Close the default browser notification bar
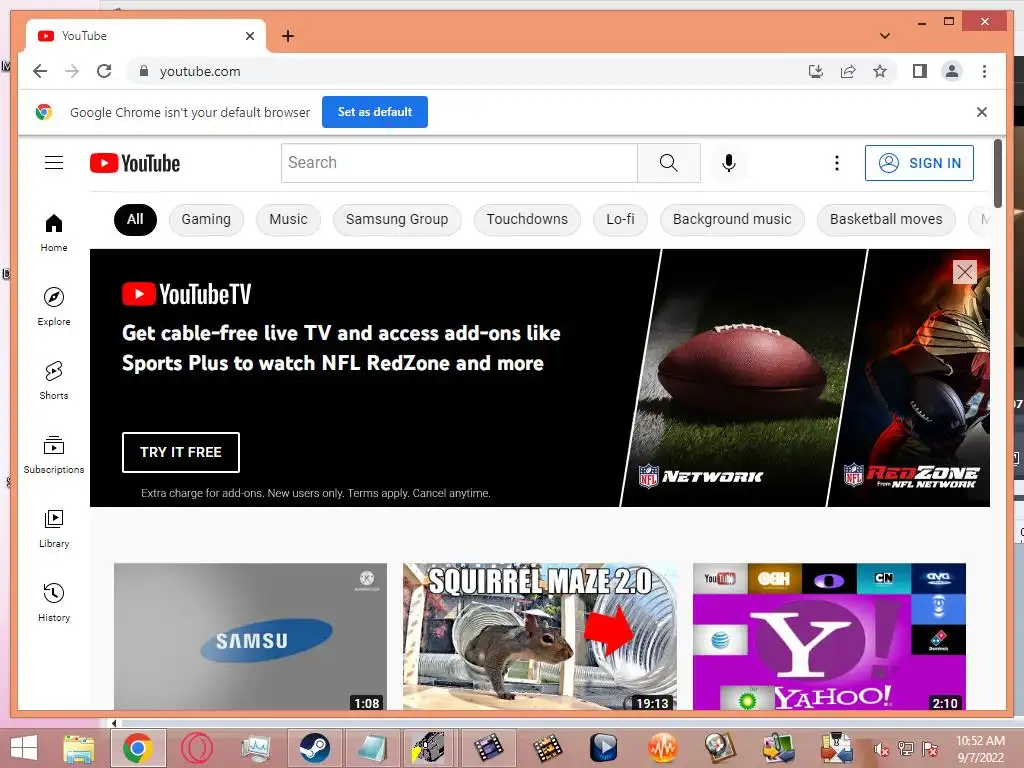The height and width of the screenshot is (768, 1024). point(981,112)
